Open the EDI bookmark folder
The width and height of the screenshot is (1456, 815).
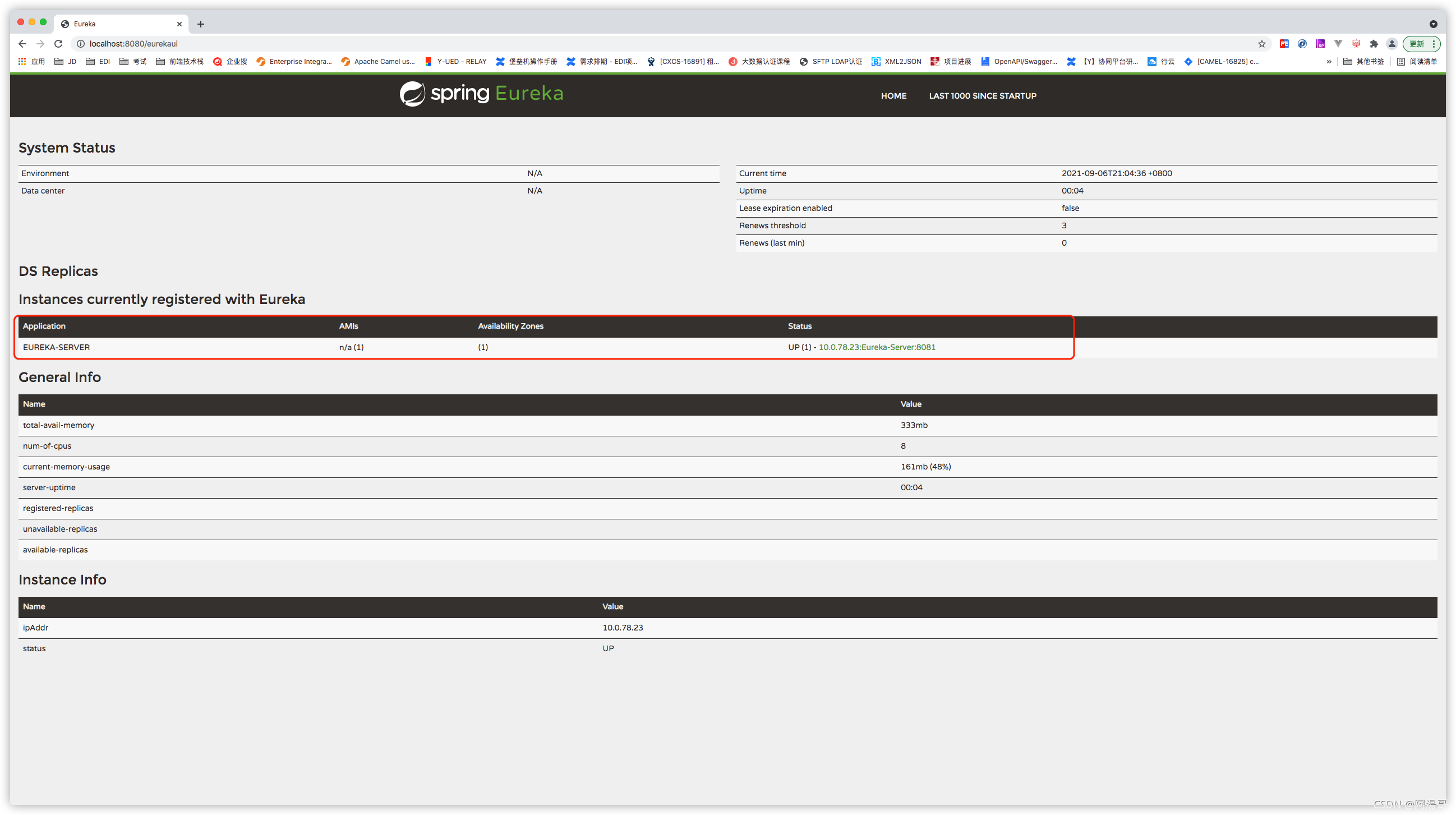click(98, 62)
